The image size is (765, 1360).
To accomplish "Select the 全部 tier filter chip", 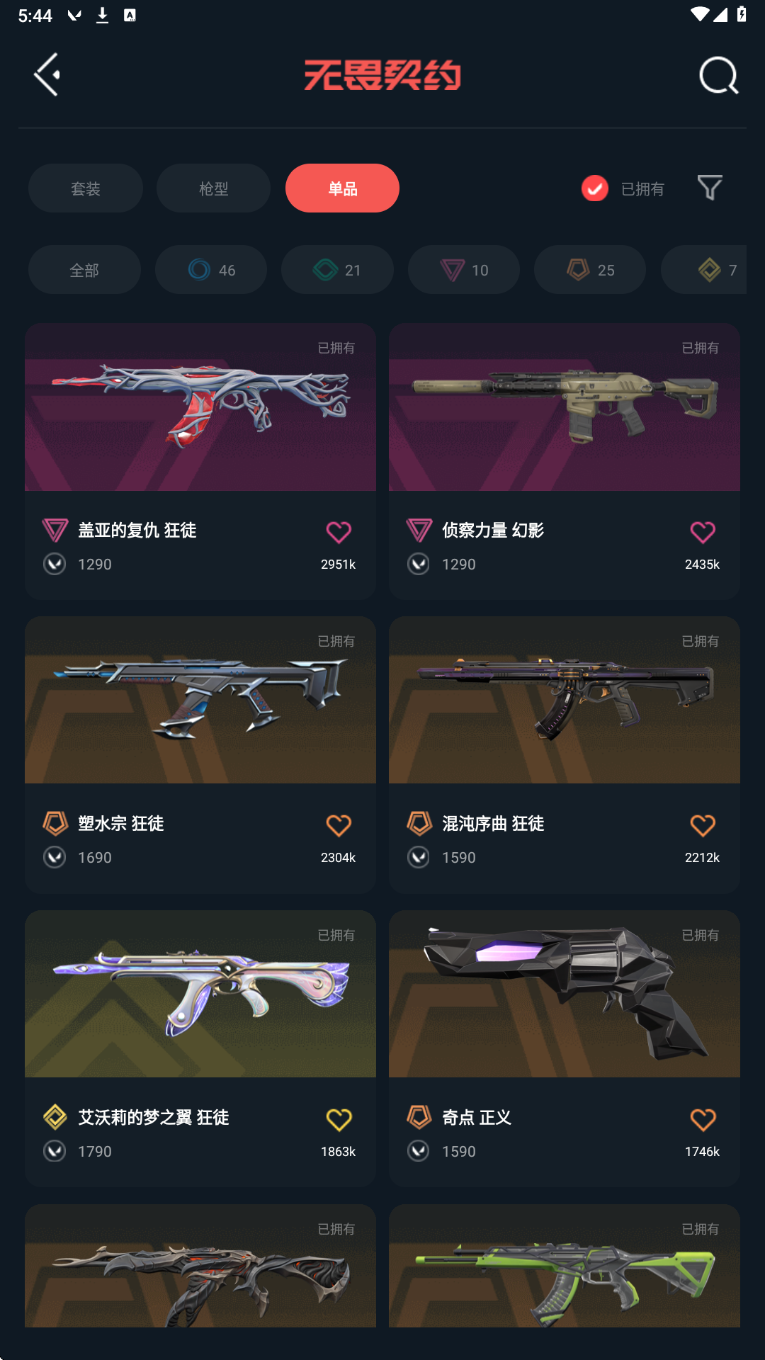I will click(84, 270).
